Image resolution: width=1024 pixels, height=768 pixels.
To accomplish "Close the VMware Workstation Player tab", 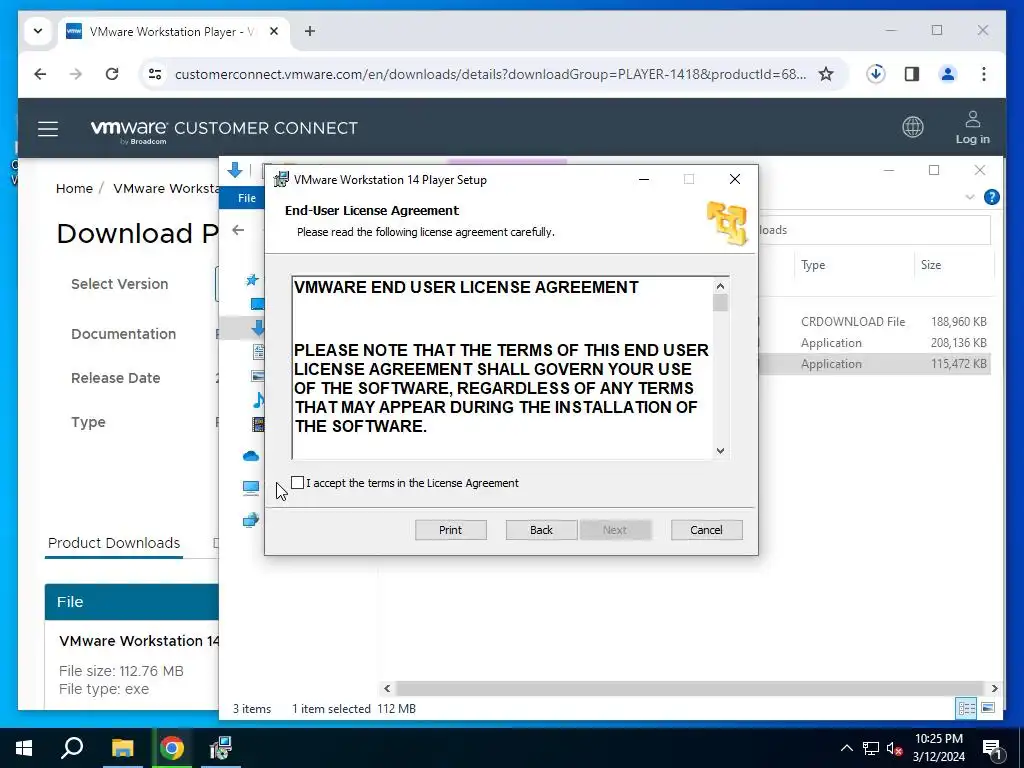I will pos(274,31).
